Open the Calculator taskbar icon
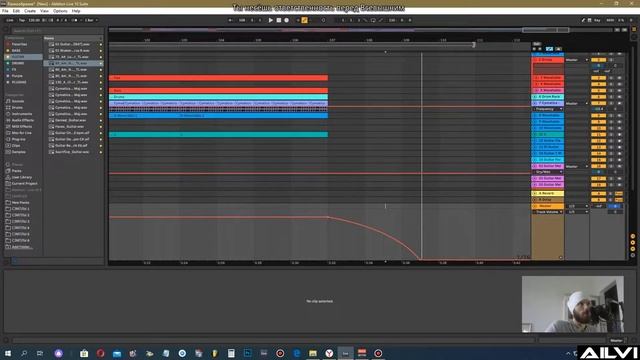This screenshot has width=640, height=360. coord(231,353)
